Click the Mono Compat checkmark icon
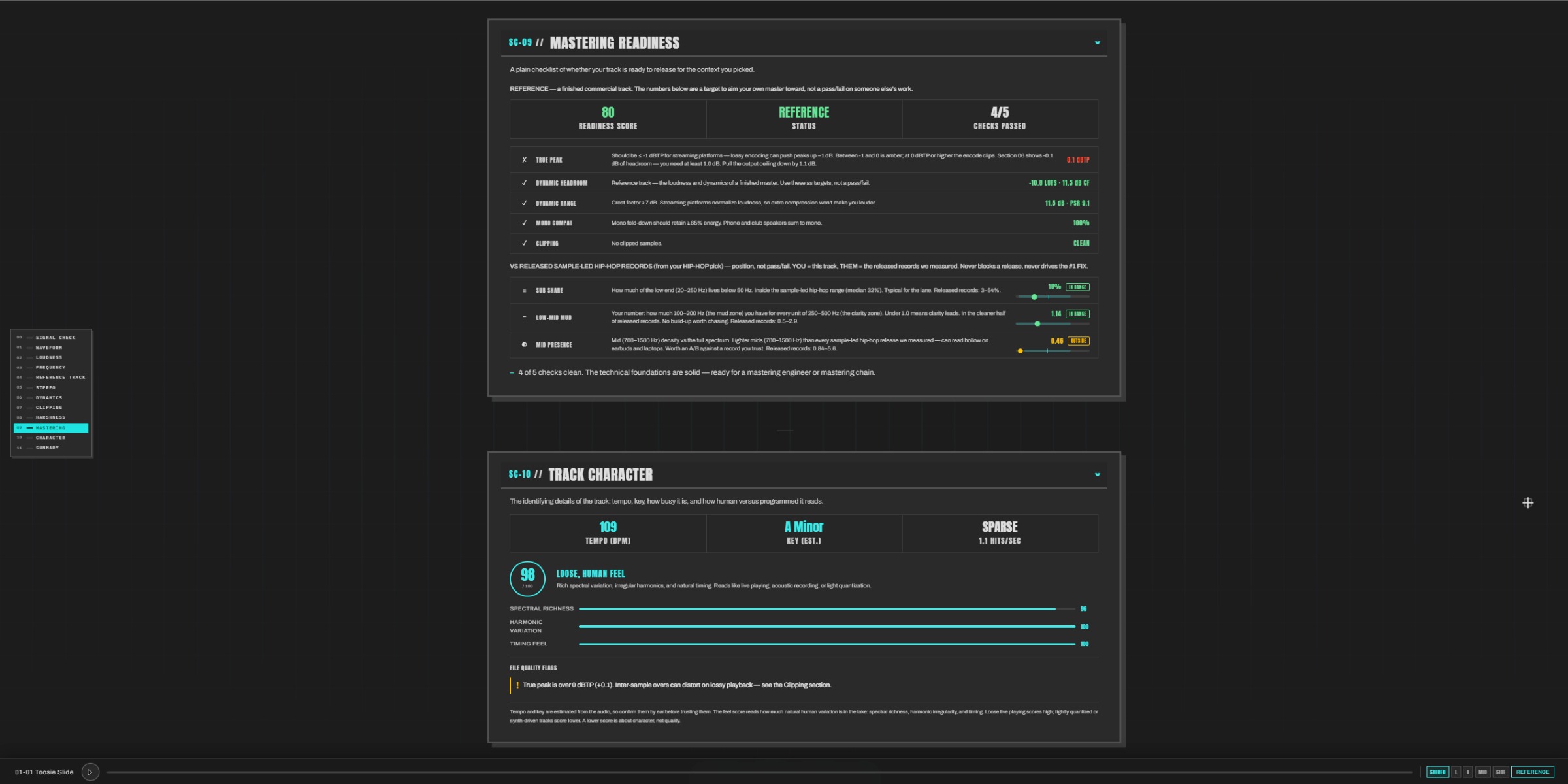Image resolution: width=1568 pixels, height=784 pixels. click(524, 223)
